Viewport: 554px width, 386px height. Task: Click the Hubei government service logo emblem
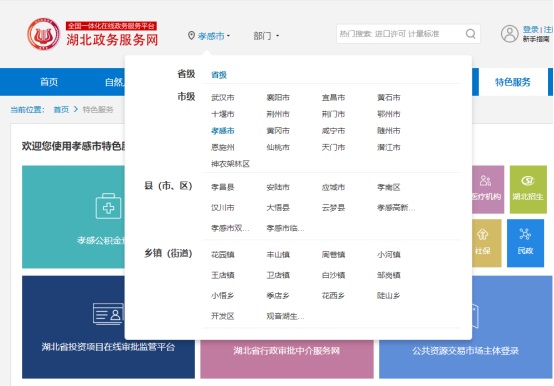click(x=43, y=34)
